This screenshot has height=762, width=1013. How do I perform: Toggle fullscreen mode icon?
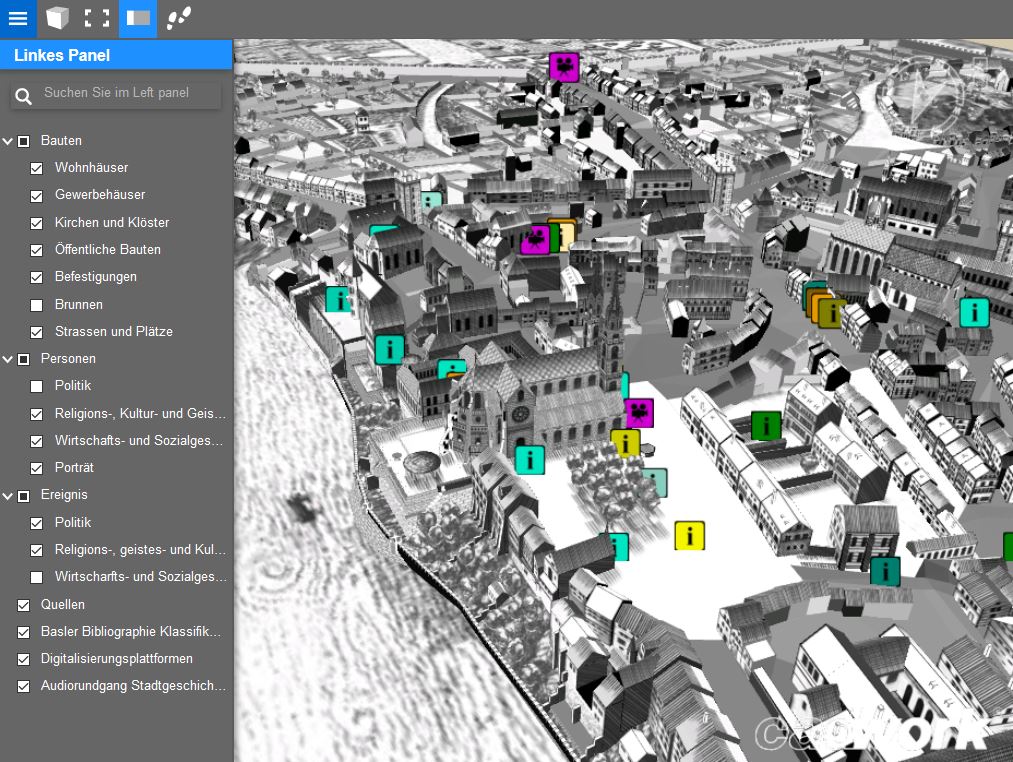[97, 18]
